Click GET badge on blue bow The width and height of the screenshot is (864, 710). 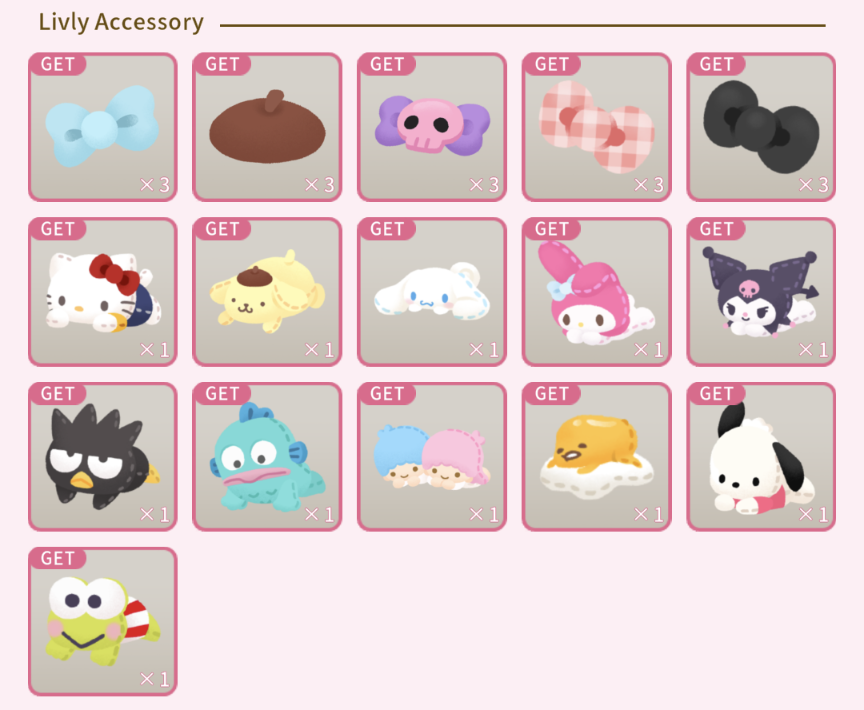[x=57, y=64]
